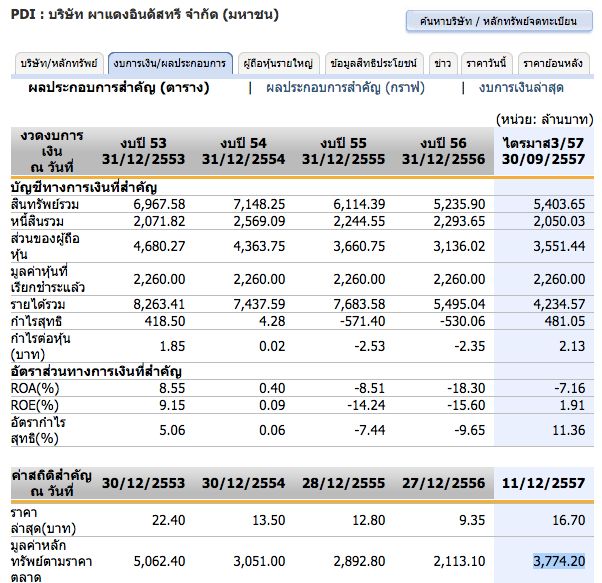Click the งบปี 56 column header

(x=443, y=151)
